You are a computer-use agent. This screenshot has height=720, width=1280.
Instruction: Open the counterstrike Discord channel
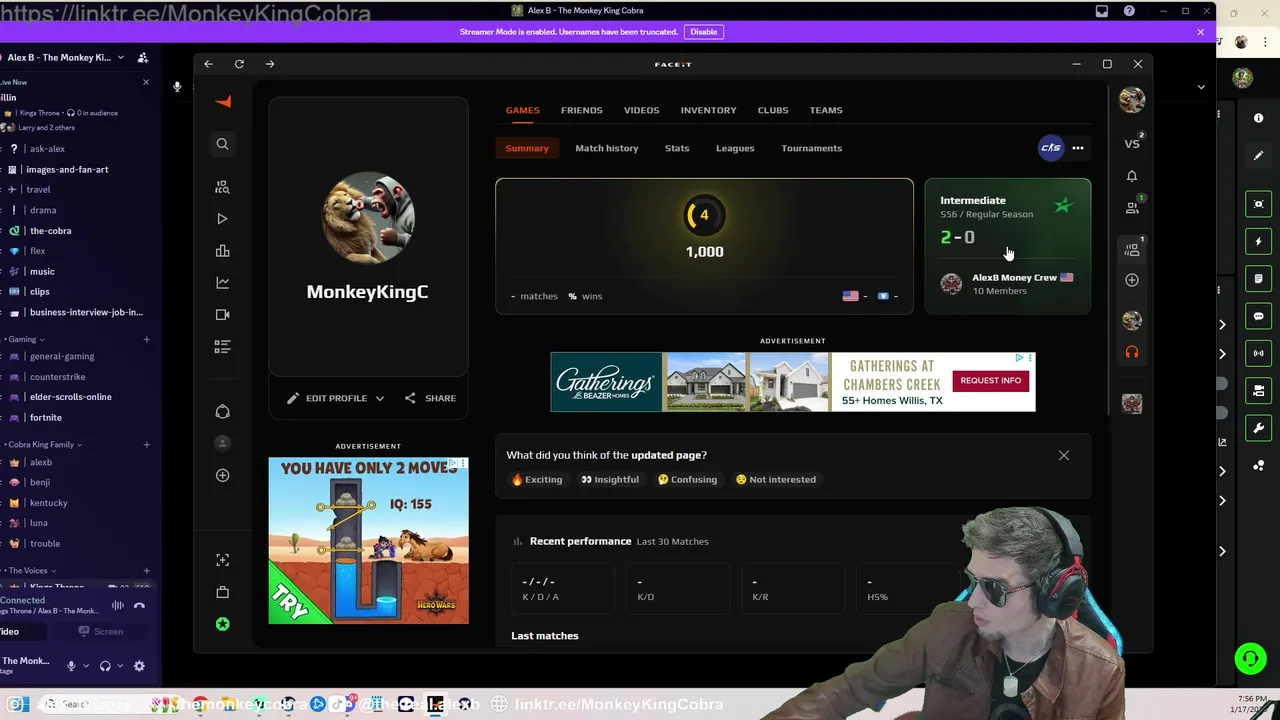coord(57,377)
